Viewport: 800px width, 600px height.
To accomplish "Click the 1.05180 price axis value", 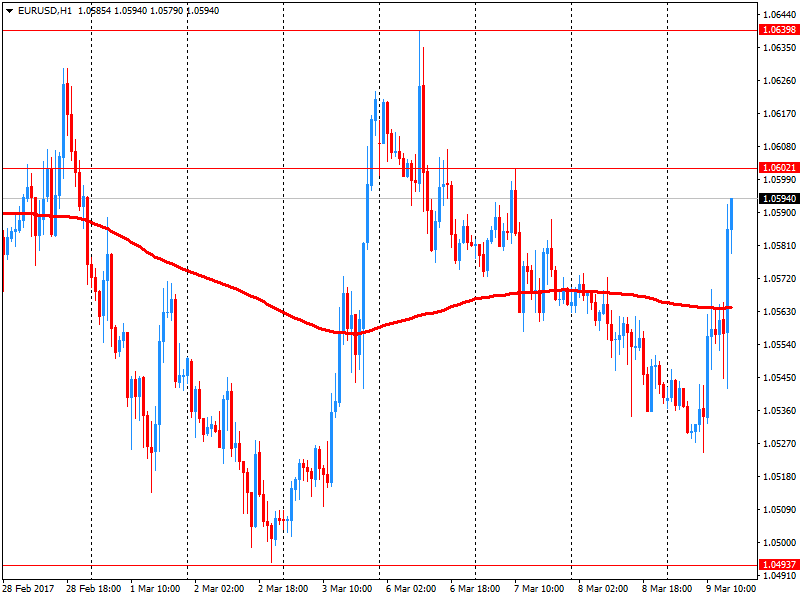I will 780,477.
